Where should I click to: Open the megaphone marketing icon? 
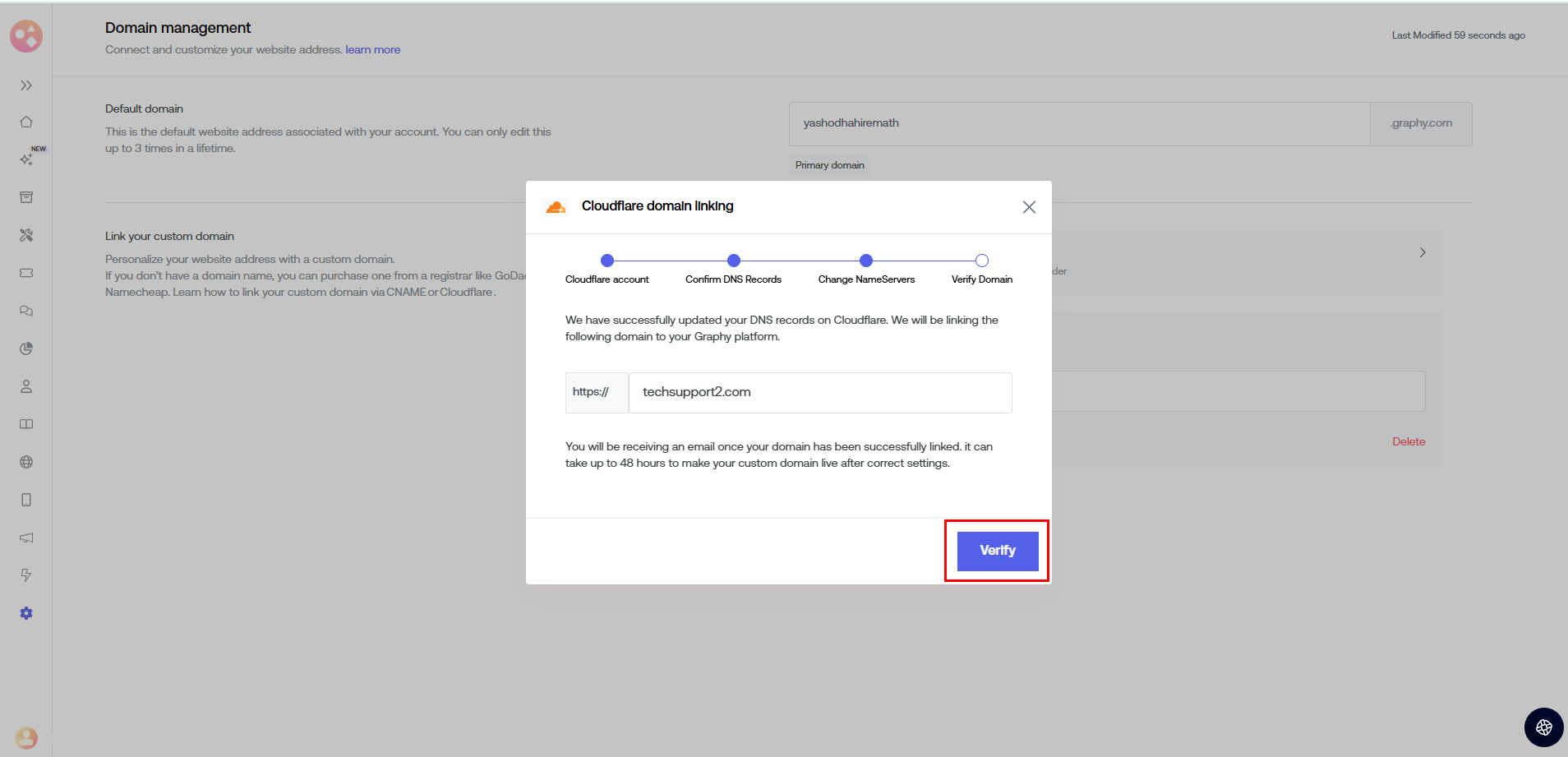tap(26, 538)
